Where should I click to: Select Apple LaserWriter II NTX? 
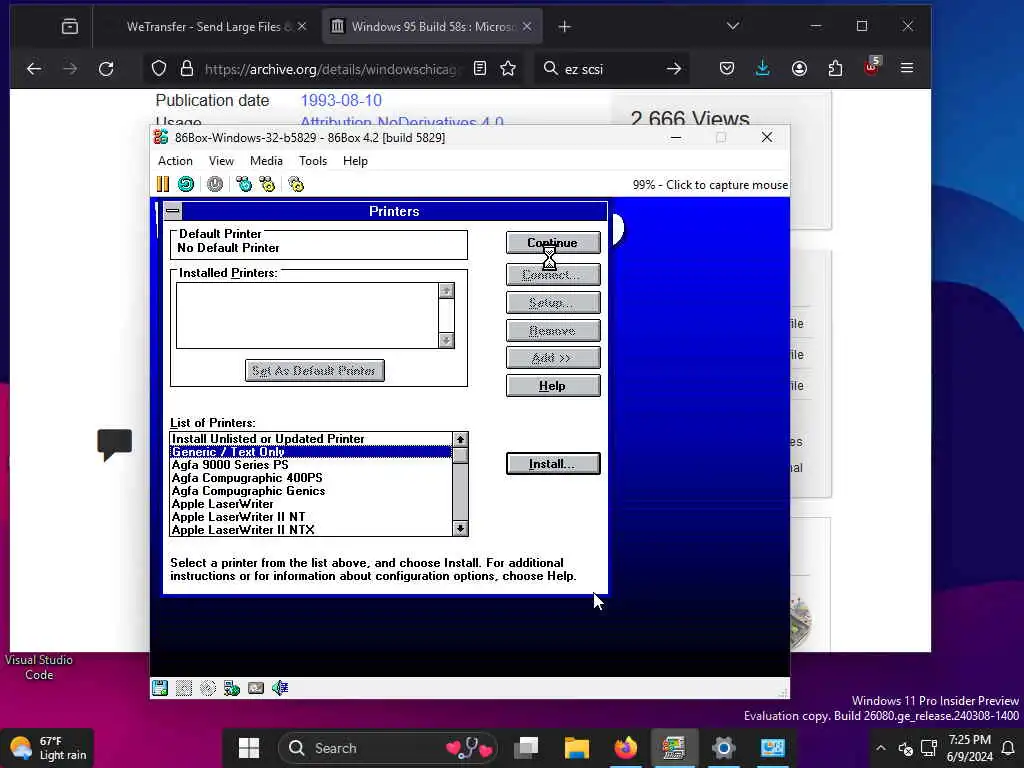311,530
